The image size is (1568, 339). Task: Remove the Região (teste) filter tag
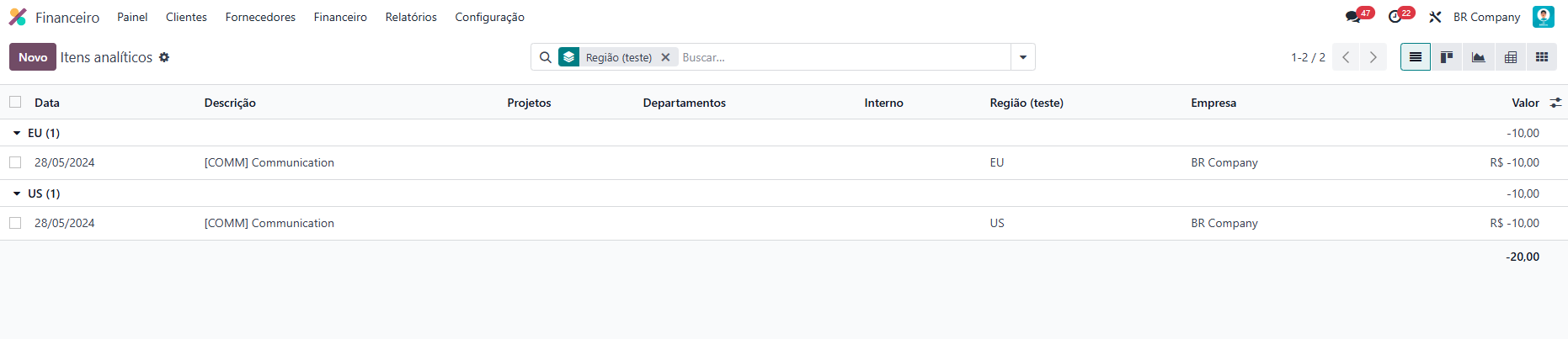(x=665, y=57)
